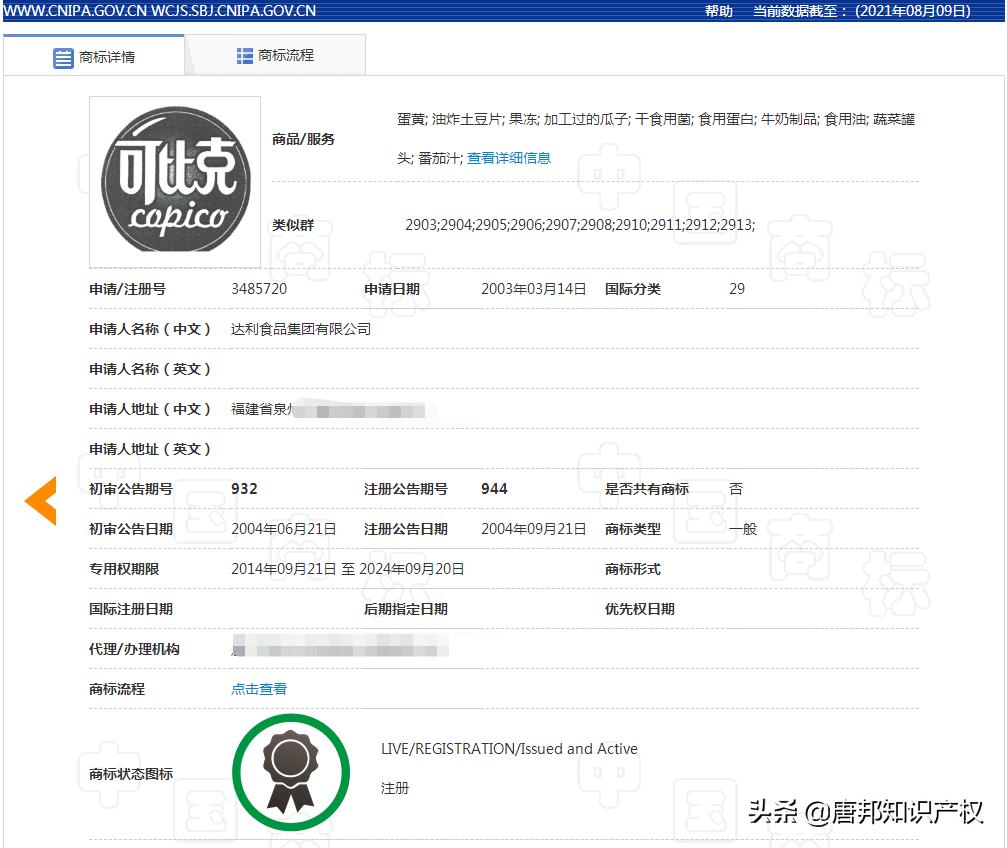Click the orange left-pointing arrow indicator
Viewport: 1007px width, 848px height.
(41, 501)
